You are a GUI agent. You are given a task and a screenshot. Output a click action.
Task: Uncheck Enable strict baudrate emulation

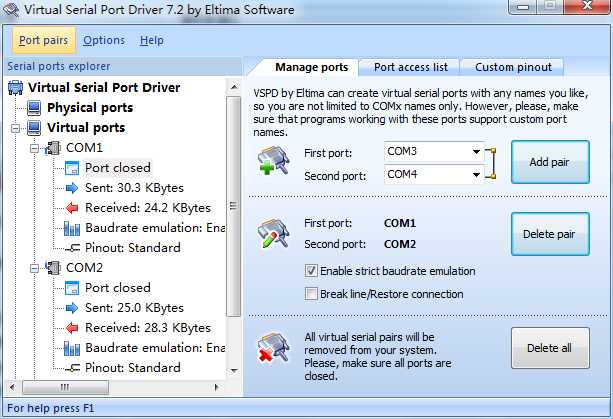coord(311,271)
